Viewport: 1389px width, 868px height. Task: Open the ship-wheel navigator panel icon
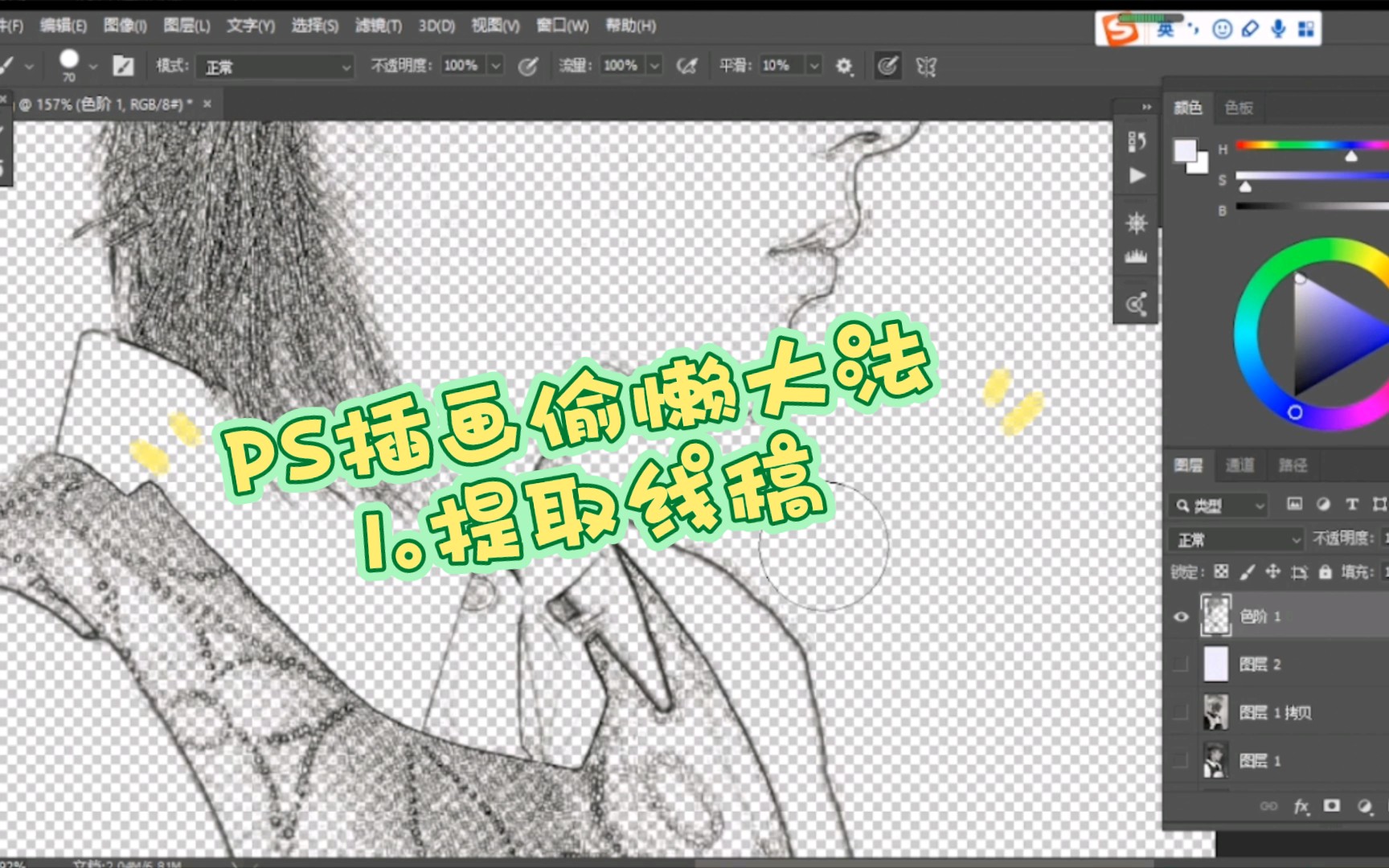pyautogui.click(x=1137, y=223)
